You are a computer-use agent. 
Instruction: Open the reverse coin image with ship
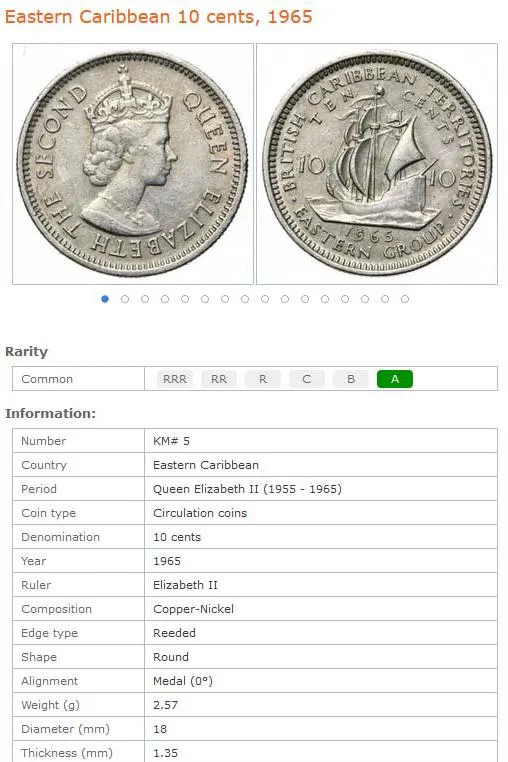[x=377, y=164]
